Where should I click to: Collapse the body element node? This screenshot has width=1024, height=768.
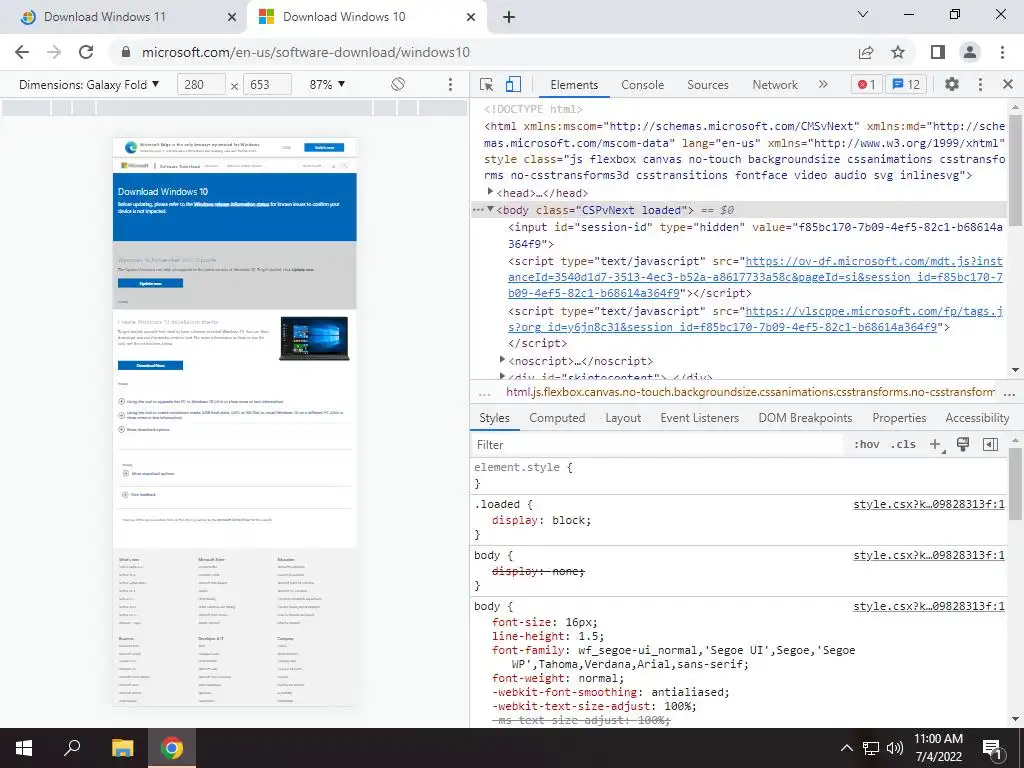(x=490, y=210)
